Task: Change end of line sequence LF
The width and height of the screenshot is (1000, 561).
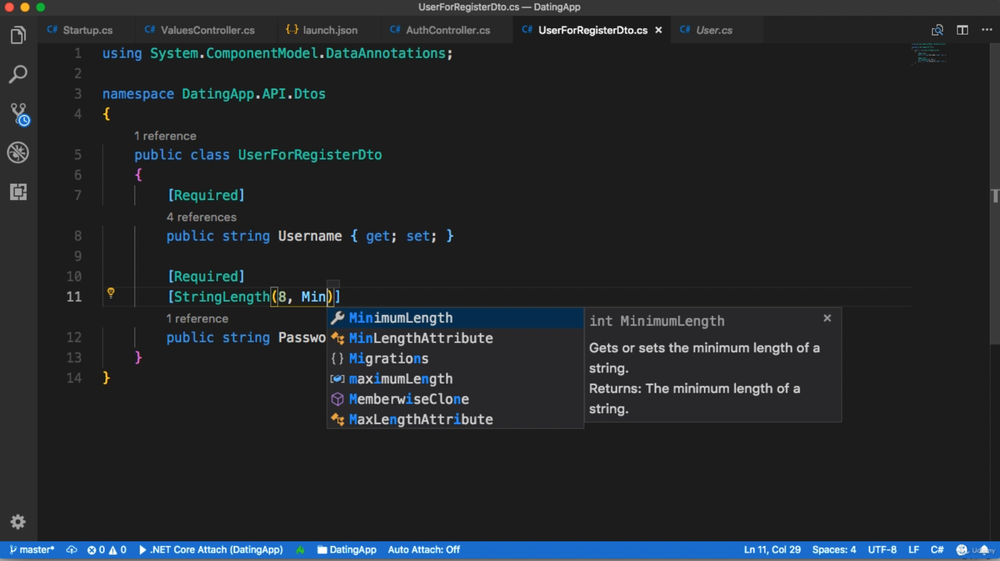Action: tap(913, 550)
